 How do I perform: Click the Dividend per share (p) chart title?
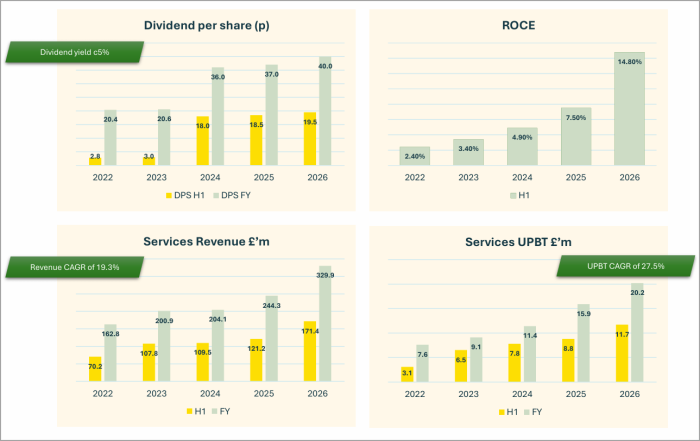pyautogui.click(x=206, y=25)
